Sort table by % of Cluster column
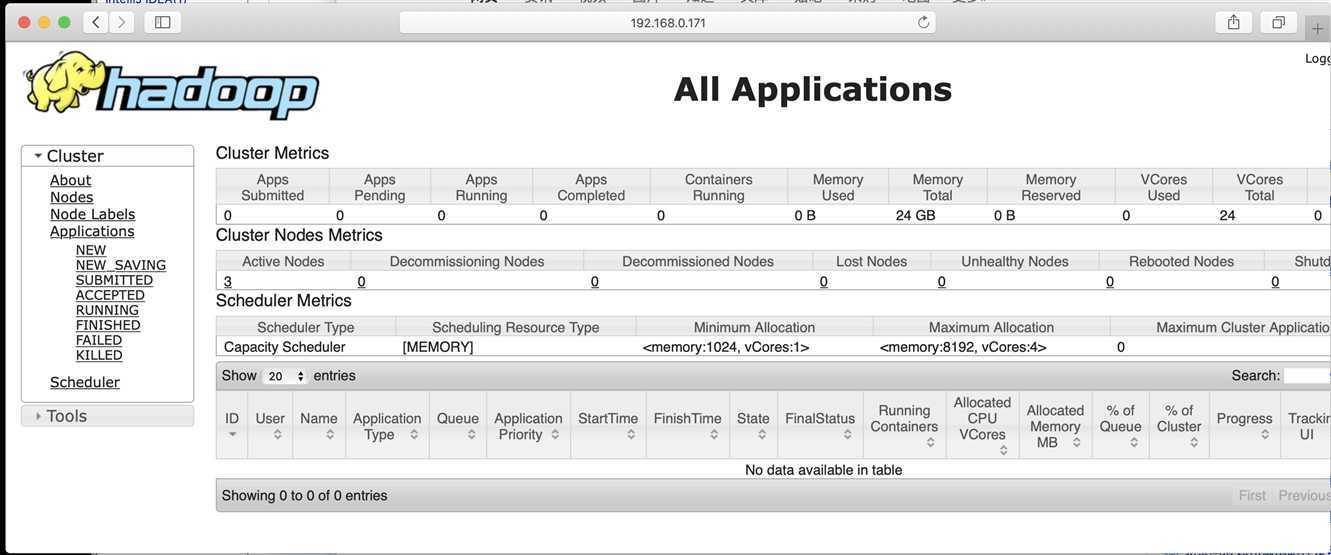 pos(1179,425)
